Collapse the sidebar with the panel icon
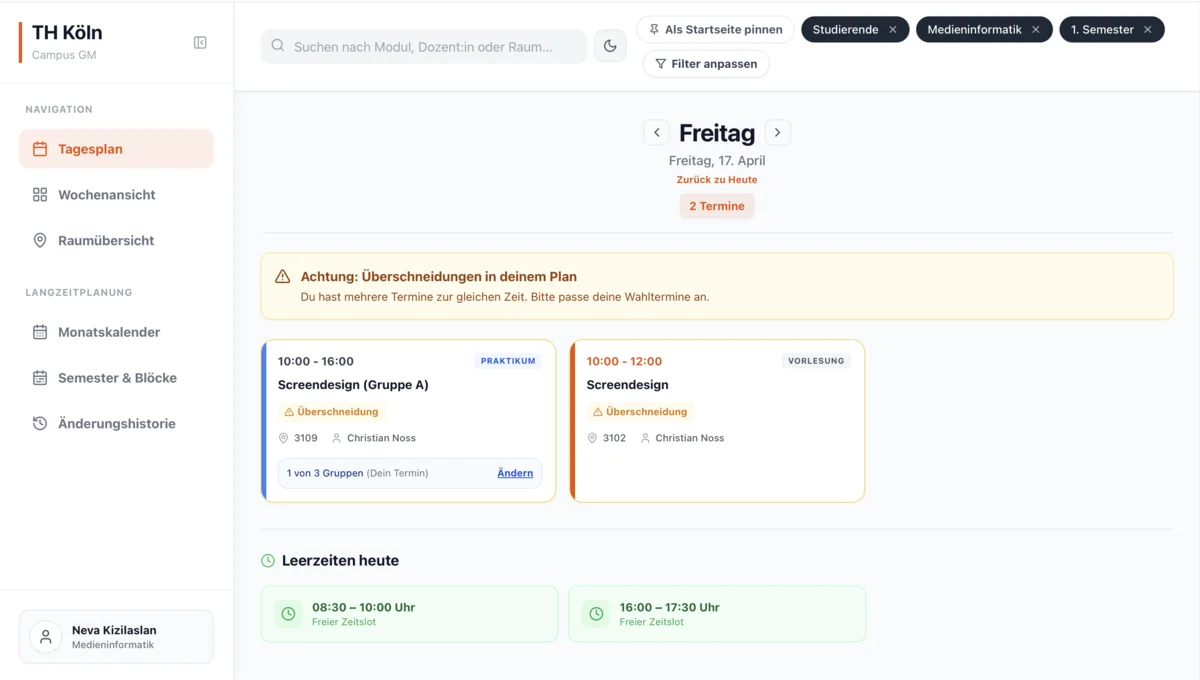Image resolution: width=1200 pixels, height=680 pixels. pyautogui.click(x=200, y=42)
